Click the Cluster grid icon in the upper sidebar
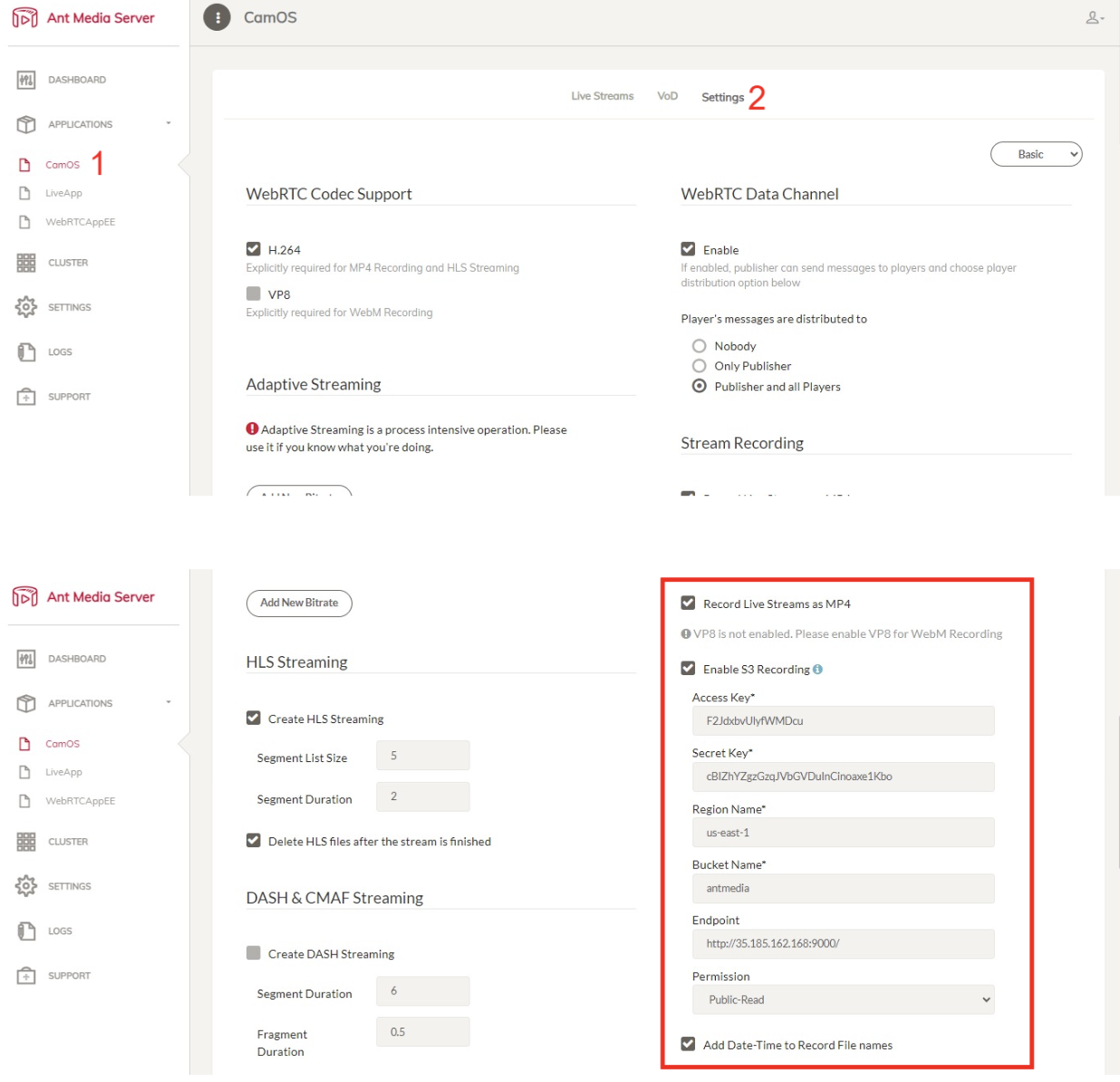This screenshot has height=1082, width=1120. pyautogui.click(x=26, y=263)
